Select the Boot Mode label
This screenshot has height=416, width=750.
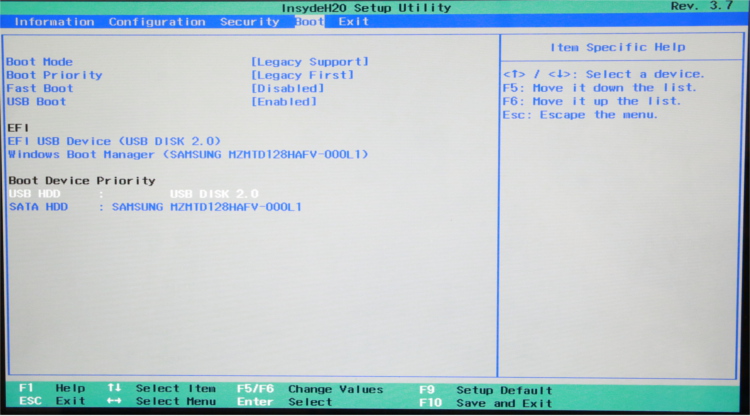point(39,62)
